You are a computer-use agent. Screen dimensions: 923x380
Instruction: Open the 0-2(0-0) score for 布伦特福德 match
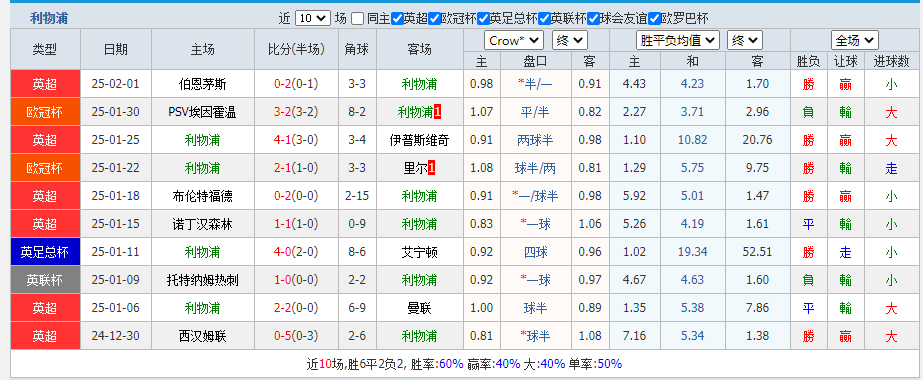(296, 196)
